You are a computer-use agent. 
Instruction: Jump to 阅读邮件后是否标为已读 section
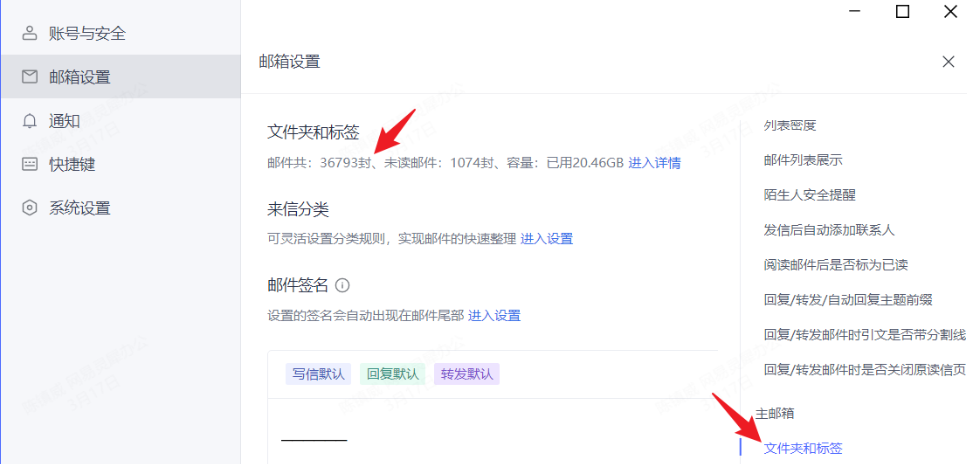coord(836,265)
